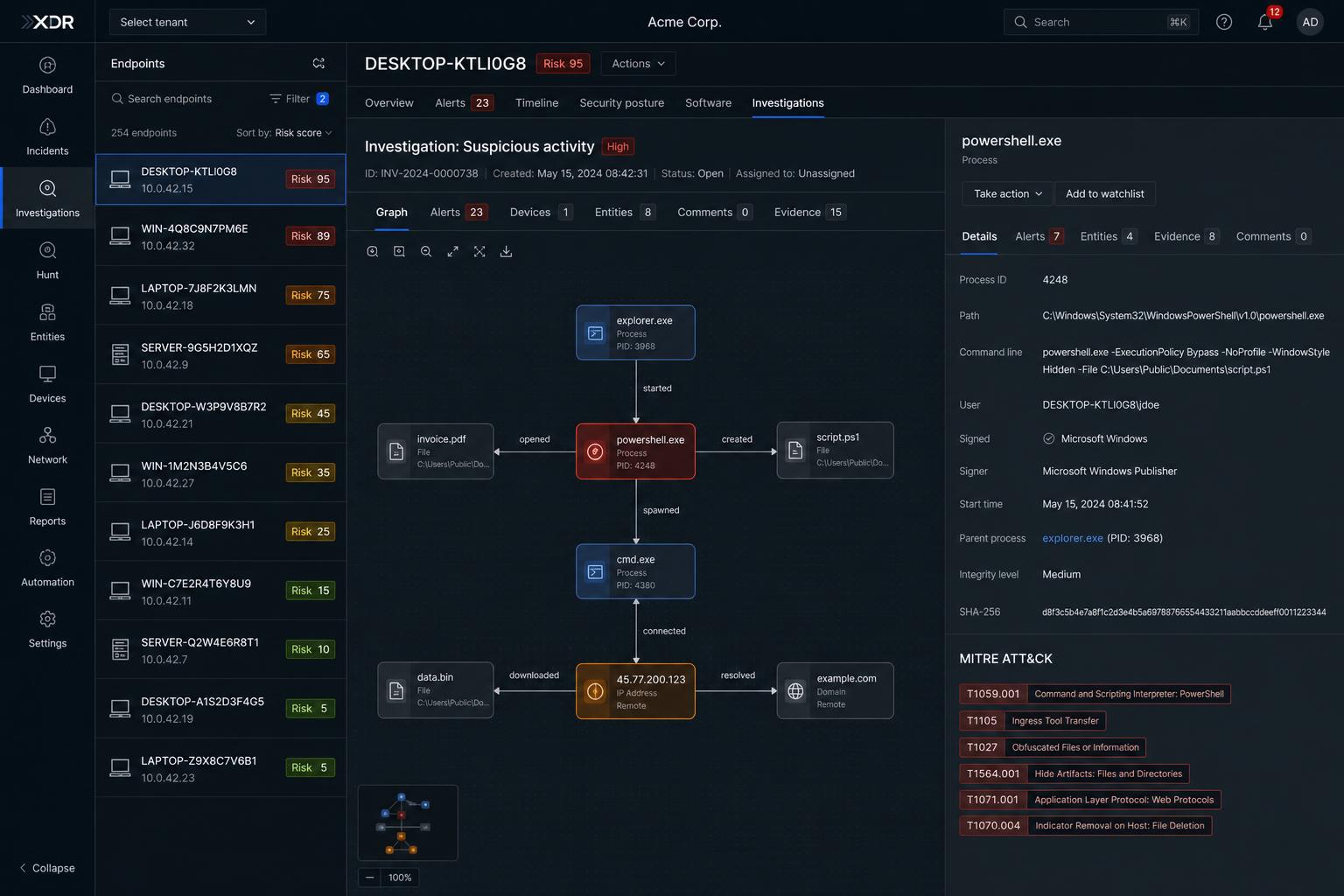Image resolution: width=1344 pixels, height=896 pixels.
Task: Click the zoom out graph tool
Action: coord(426,251)
